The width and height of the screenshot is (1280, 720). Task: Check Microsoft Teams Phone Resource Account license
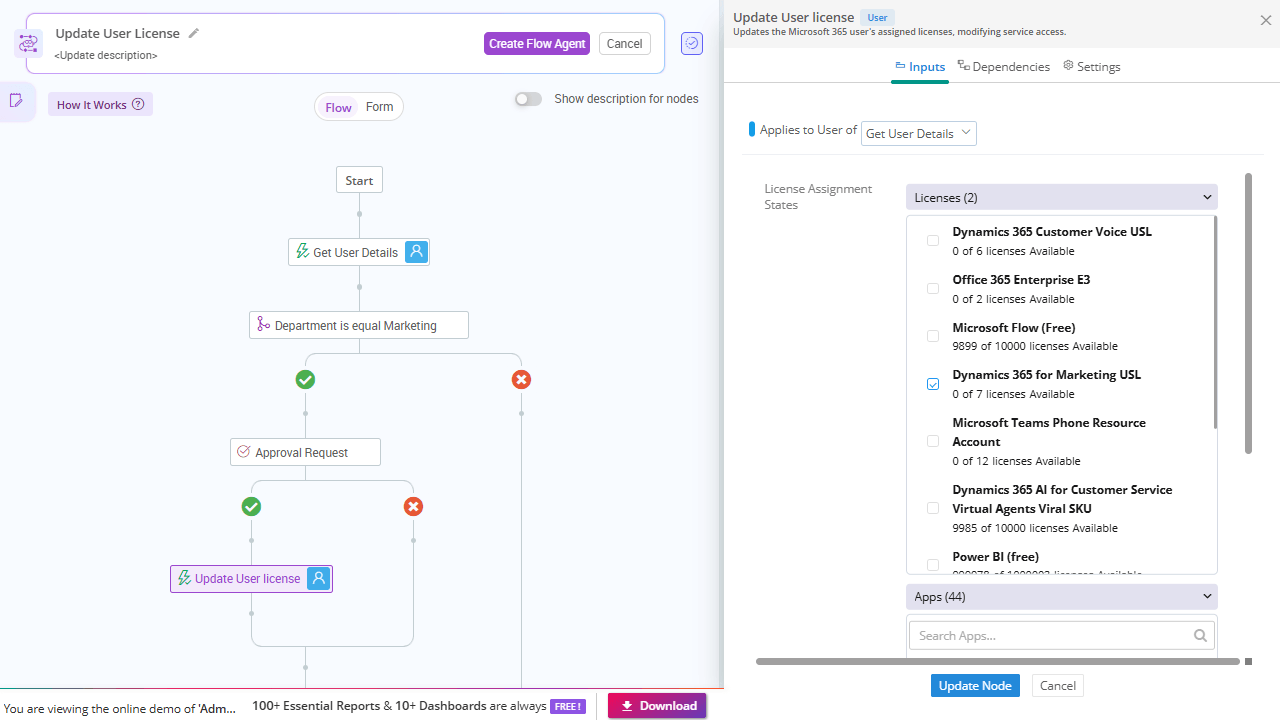tap(933, 441)
